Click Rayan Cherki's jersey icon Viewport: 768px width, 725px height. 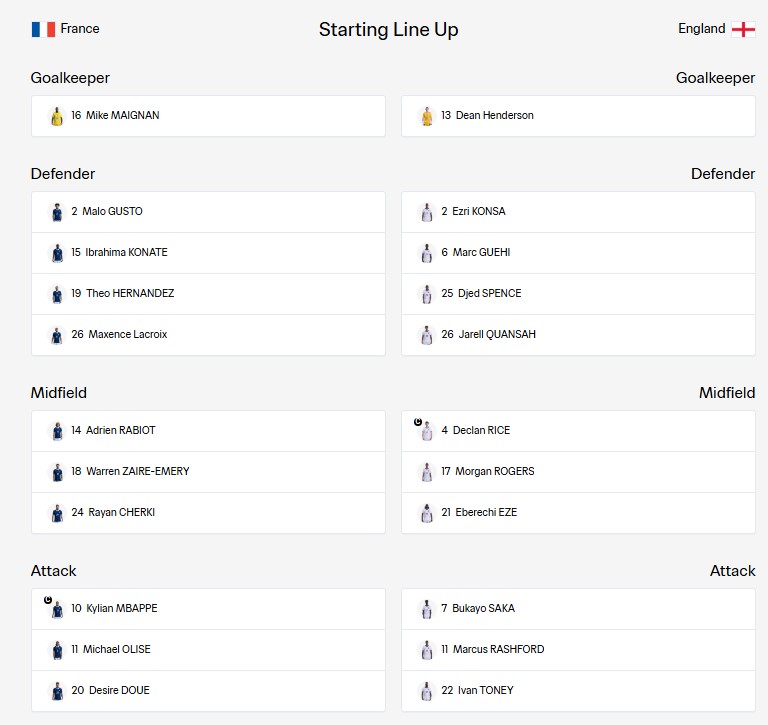tap(57, 513)
